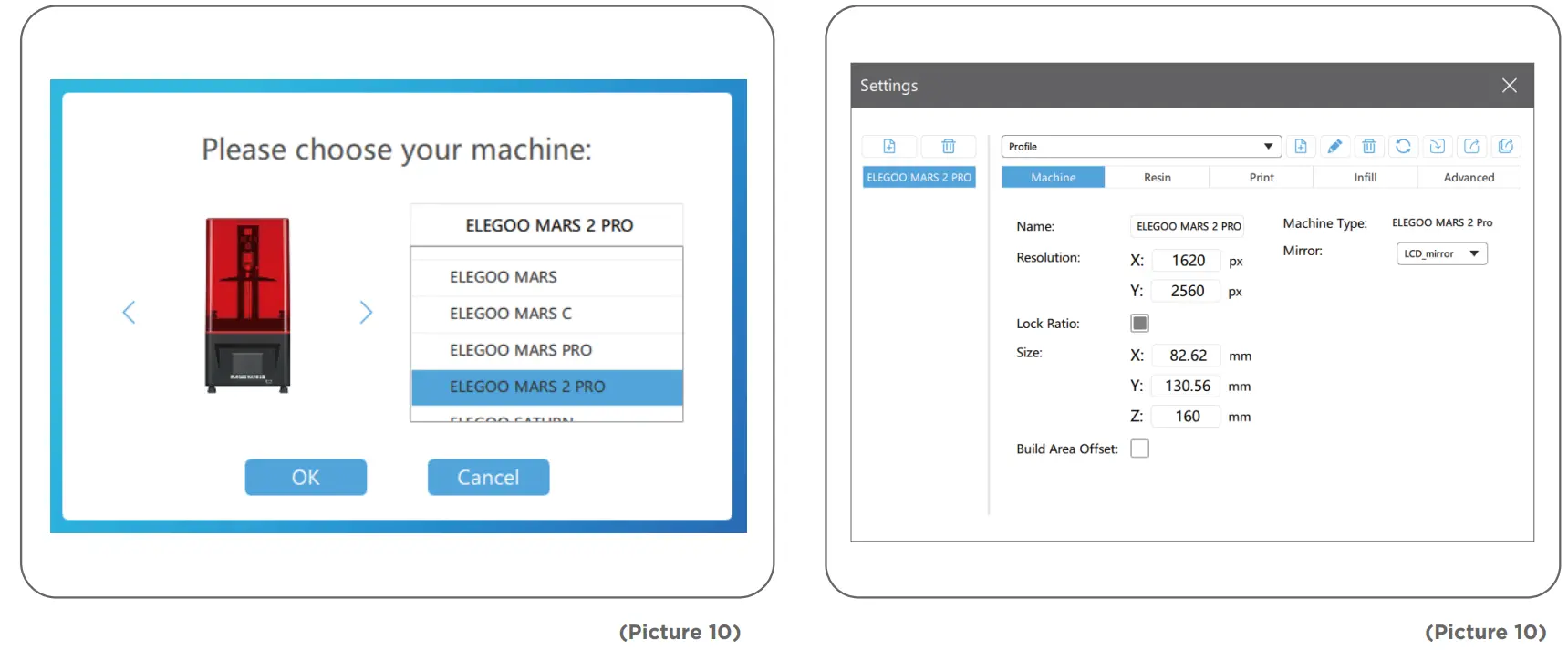This screenshot has height=650, width=1568.
Task: Reset the profile with the refresh icon
Action: coord(1403,146)
